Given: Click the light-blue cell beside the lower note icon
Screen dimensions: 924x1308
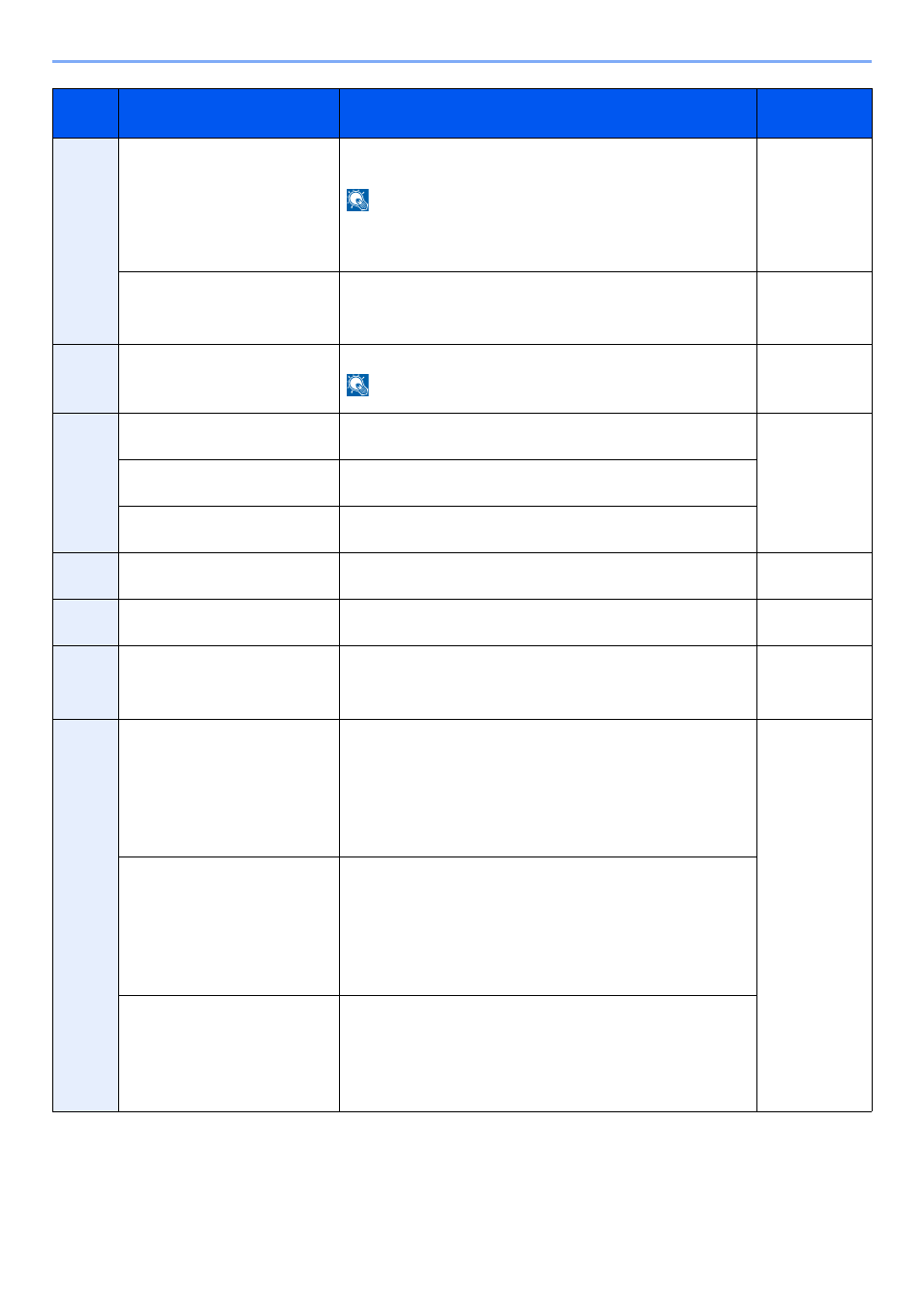Looking at the screenshot, I should 85,379.
